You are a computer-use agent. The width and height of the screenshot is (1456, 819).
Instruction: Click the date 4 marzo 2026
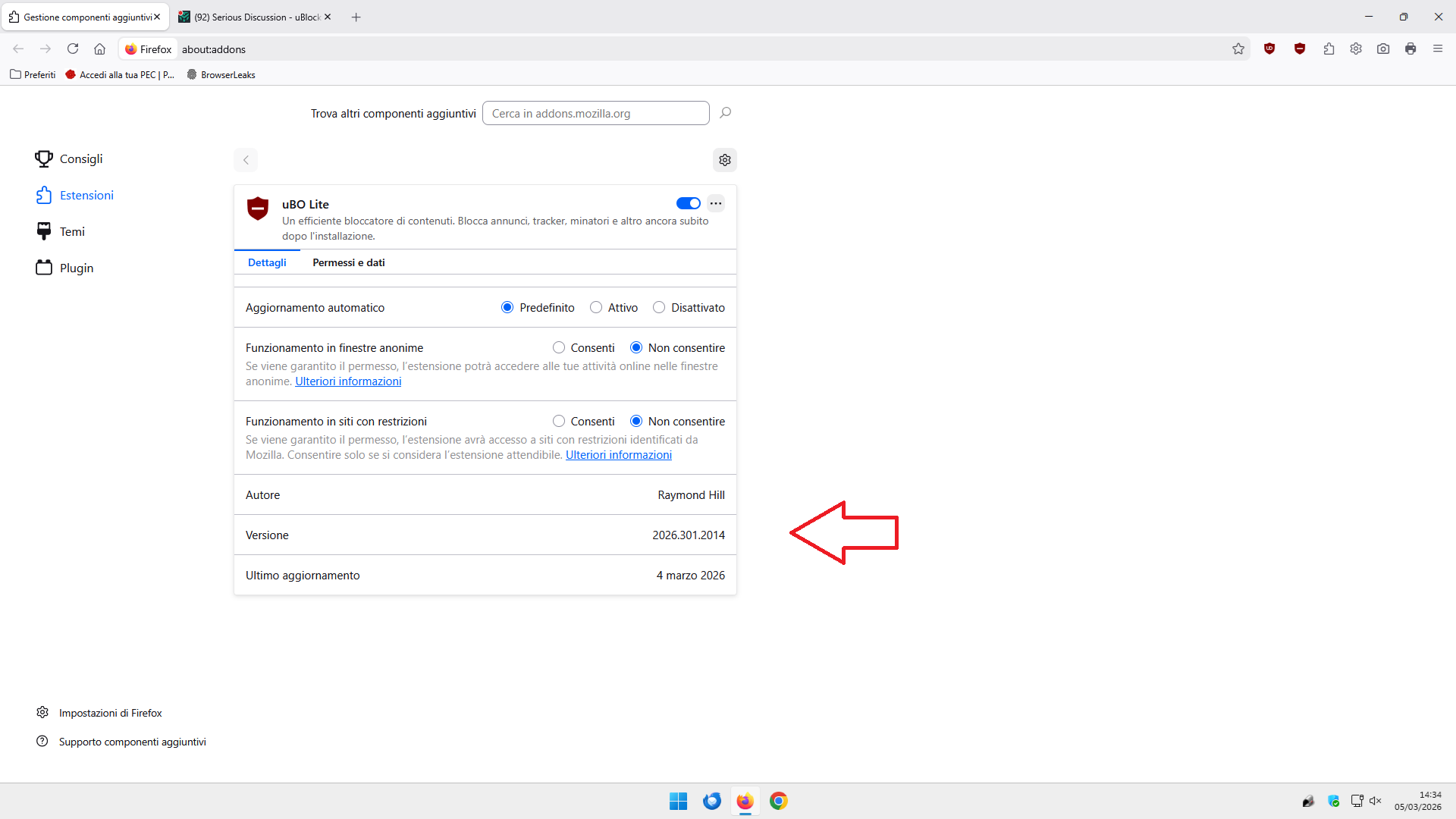691,575
